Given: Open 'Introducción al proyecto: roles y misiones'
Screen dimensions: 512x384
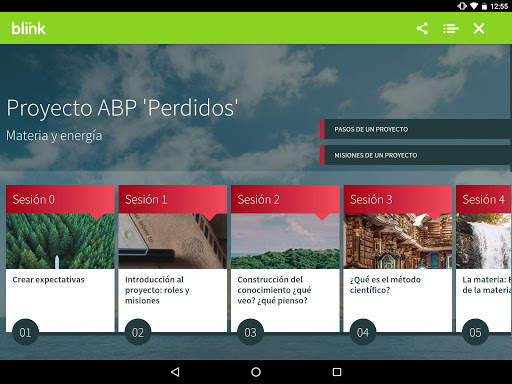Looking at the screenshot, I should point(157,290).
